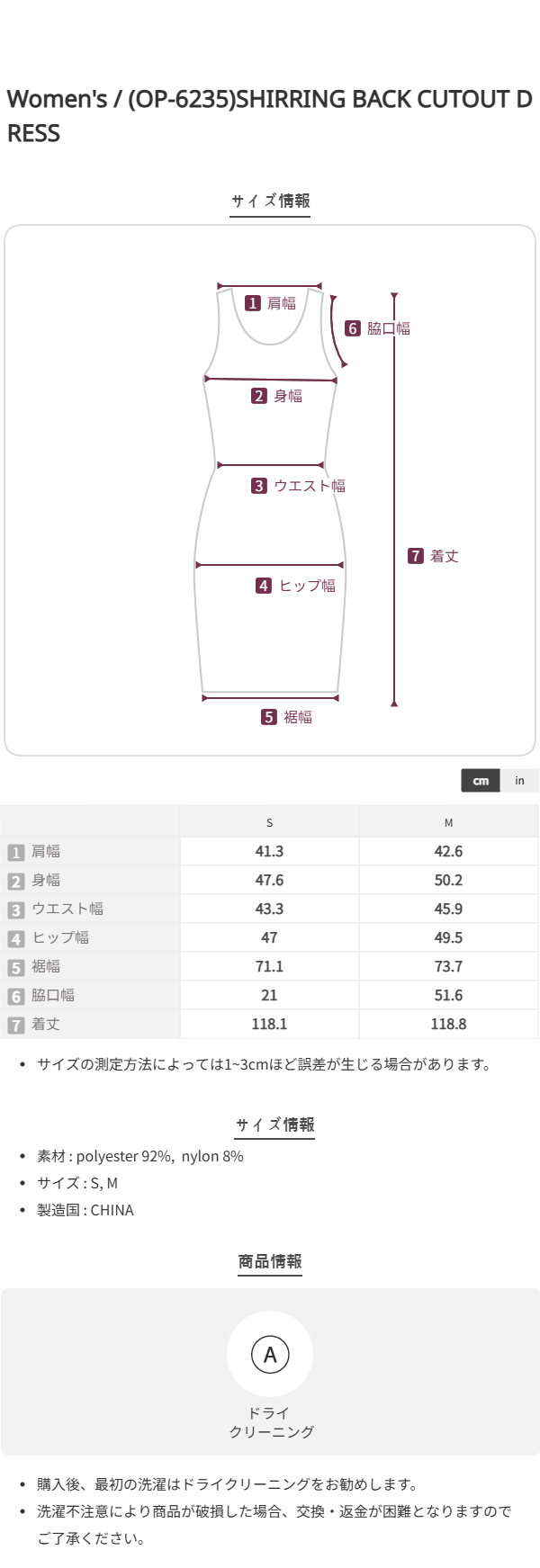This screenshot has width=540, height=1568.
Task: Select the S size column header
Action: point(269,822)
